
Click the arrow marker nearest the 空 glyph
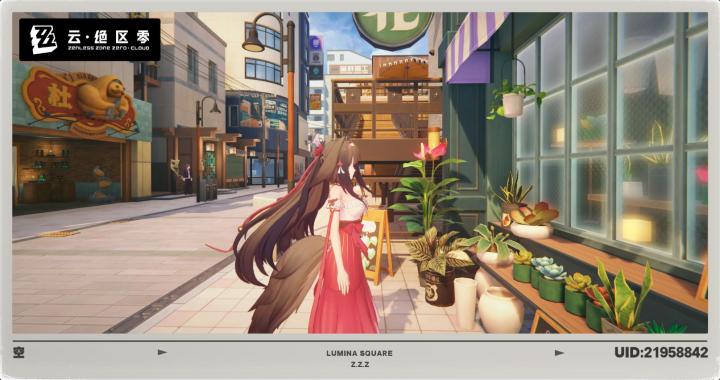pyautogui.click(x=162, y=352)
